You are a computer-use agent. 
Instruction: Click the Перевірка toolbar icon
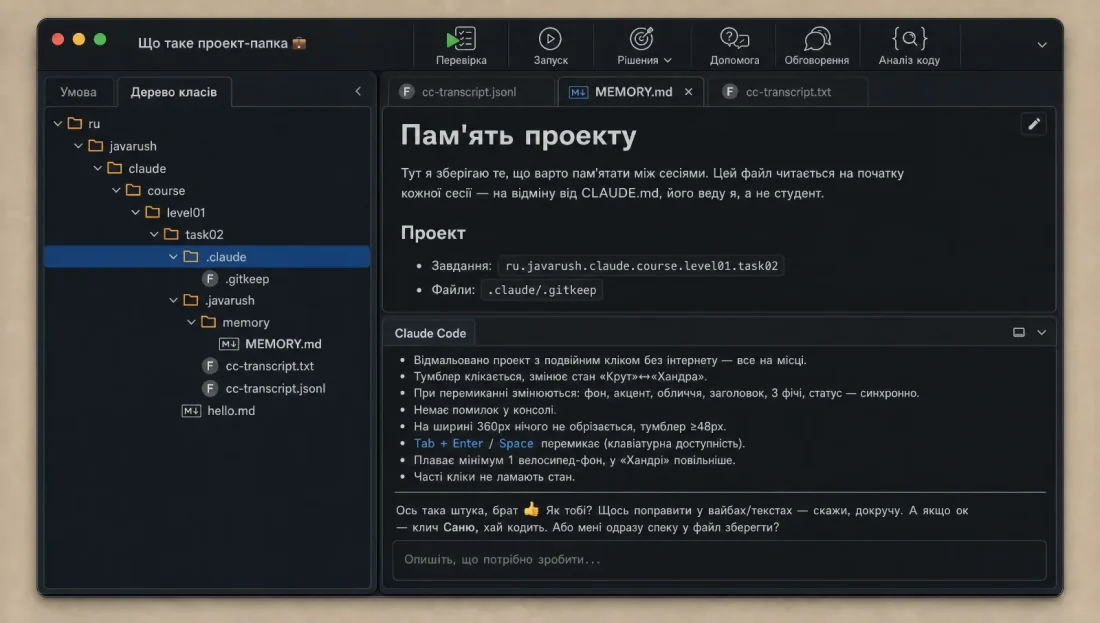coord(461,39)
